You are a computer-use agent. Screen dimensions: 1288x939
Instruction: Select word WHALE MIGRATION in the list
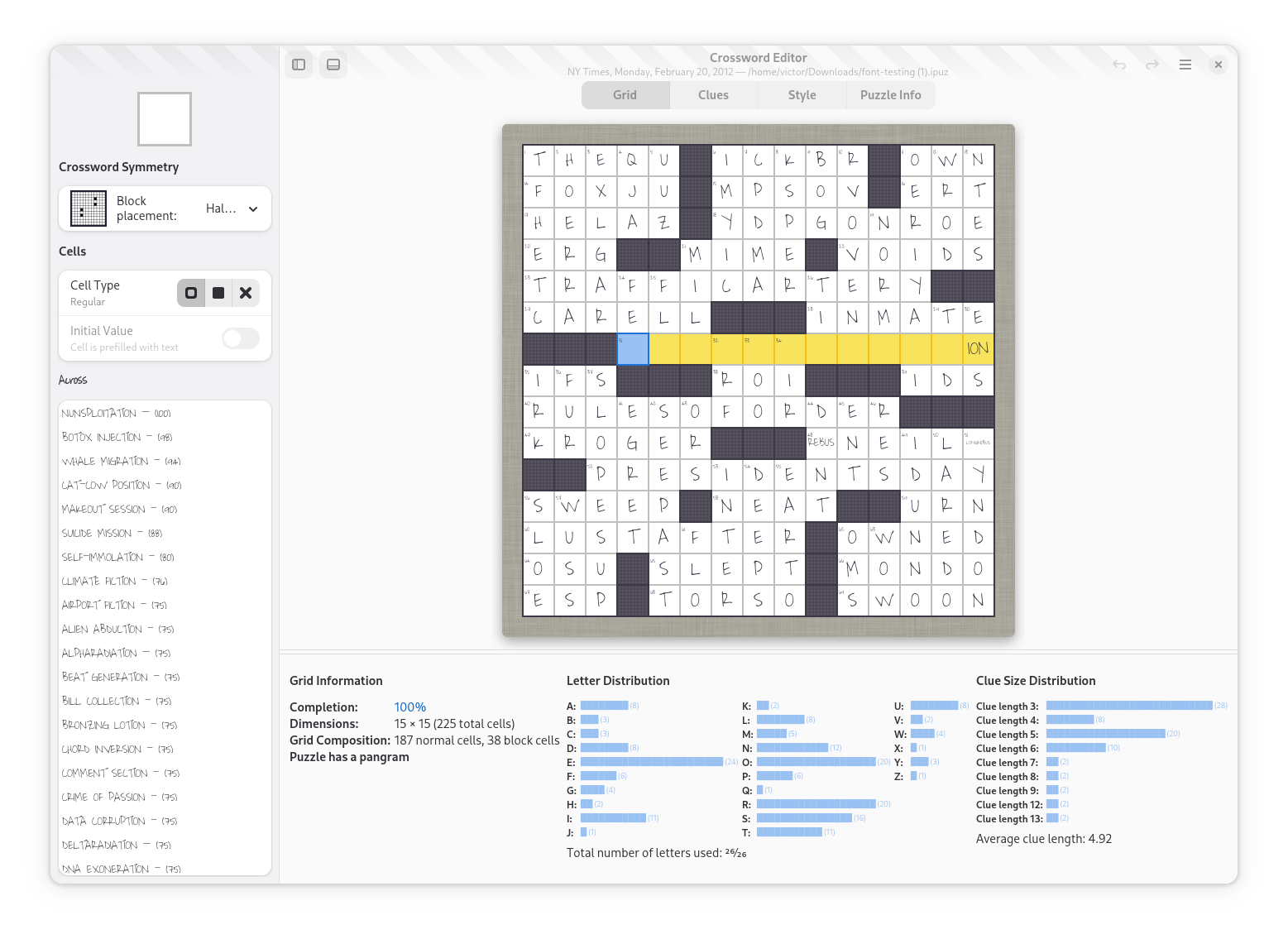coord(165,461)
